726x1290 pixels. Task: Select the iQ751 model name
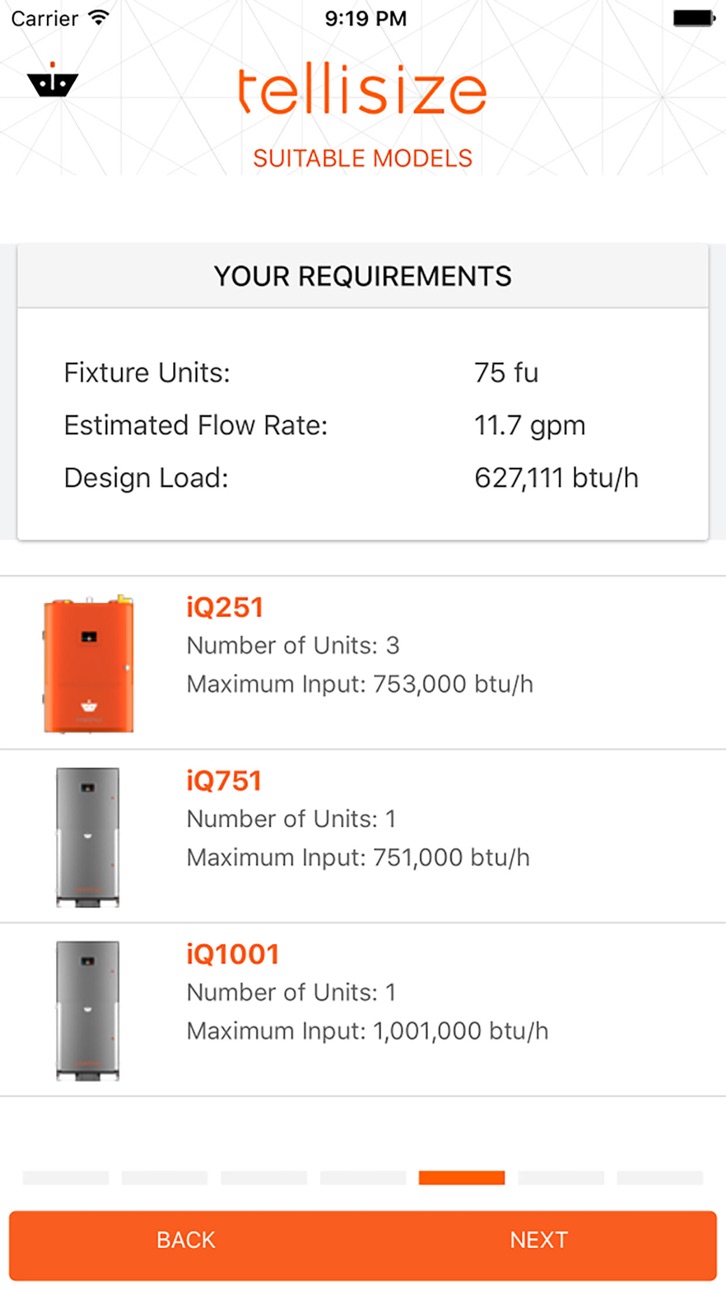[224, 780]
